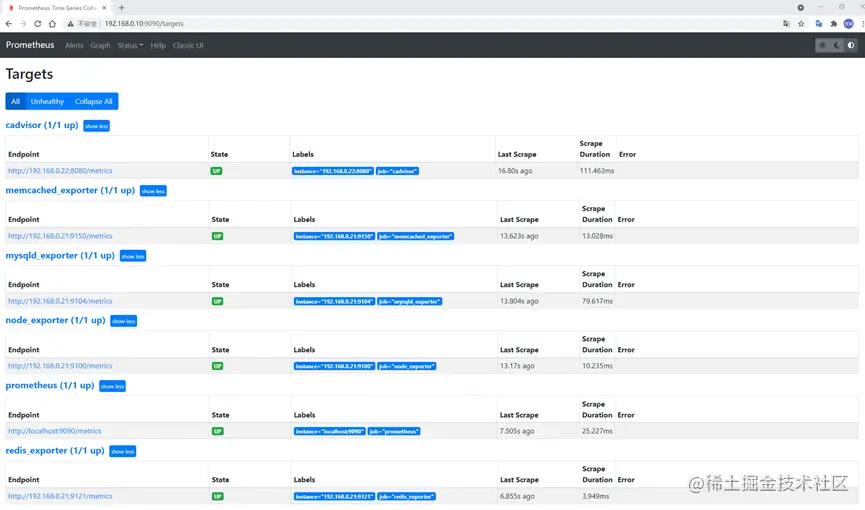
Task: Filter to Unhealthy targets
Action: [47, 101]
